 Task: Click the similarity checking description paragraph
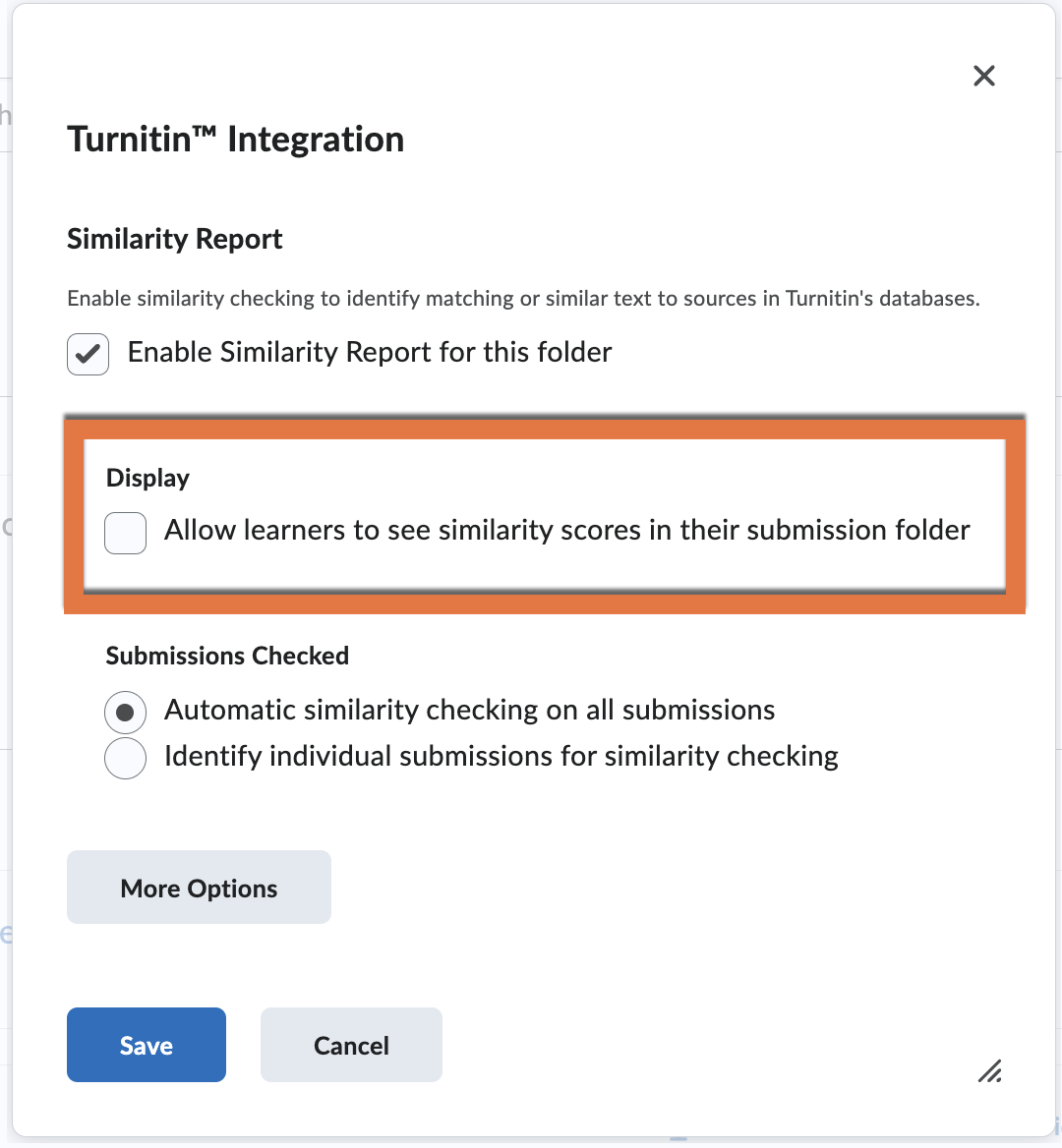(x=523, y=299)
